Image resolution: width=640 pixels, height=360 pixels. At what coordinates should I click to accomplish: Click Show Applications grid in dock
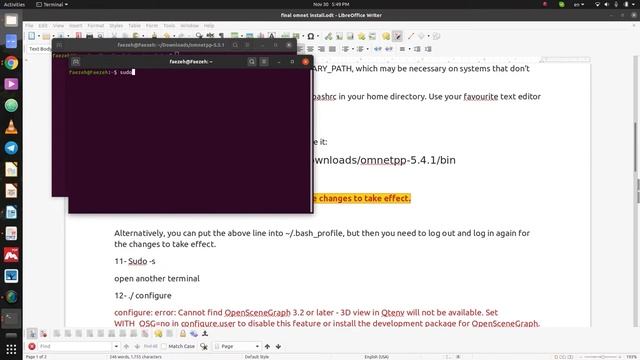11,349
